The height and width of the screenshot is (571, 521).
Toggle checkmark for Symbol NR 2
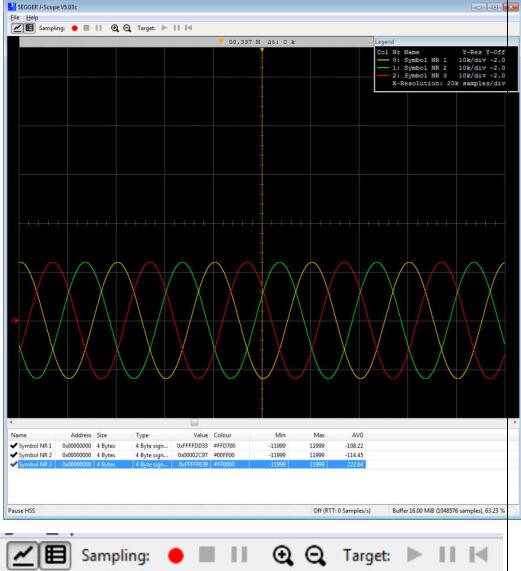[x=14, y=455]
